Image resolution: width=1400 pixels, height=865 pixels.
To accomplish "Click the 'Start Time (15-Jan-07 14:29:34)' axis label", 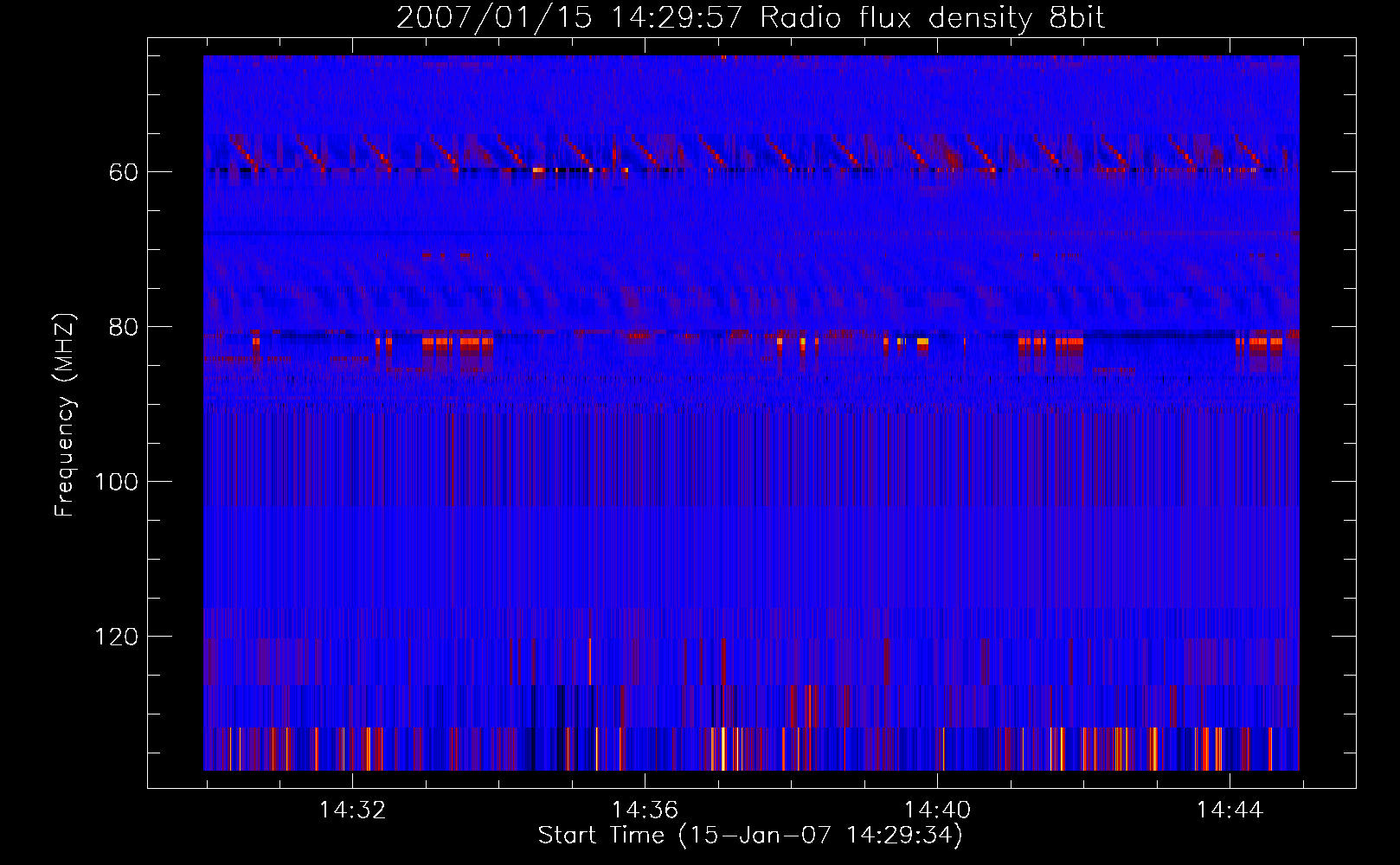I will click(750, 836).
